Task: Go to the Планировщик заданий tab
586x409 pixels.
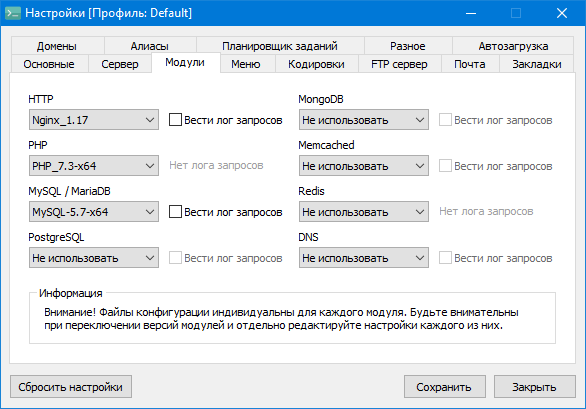Action: (x=280, y=46)
